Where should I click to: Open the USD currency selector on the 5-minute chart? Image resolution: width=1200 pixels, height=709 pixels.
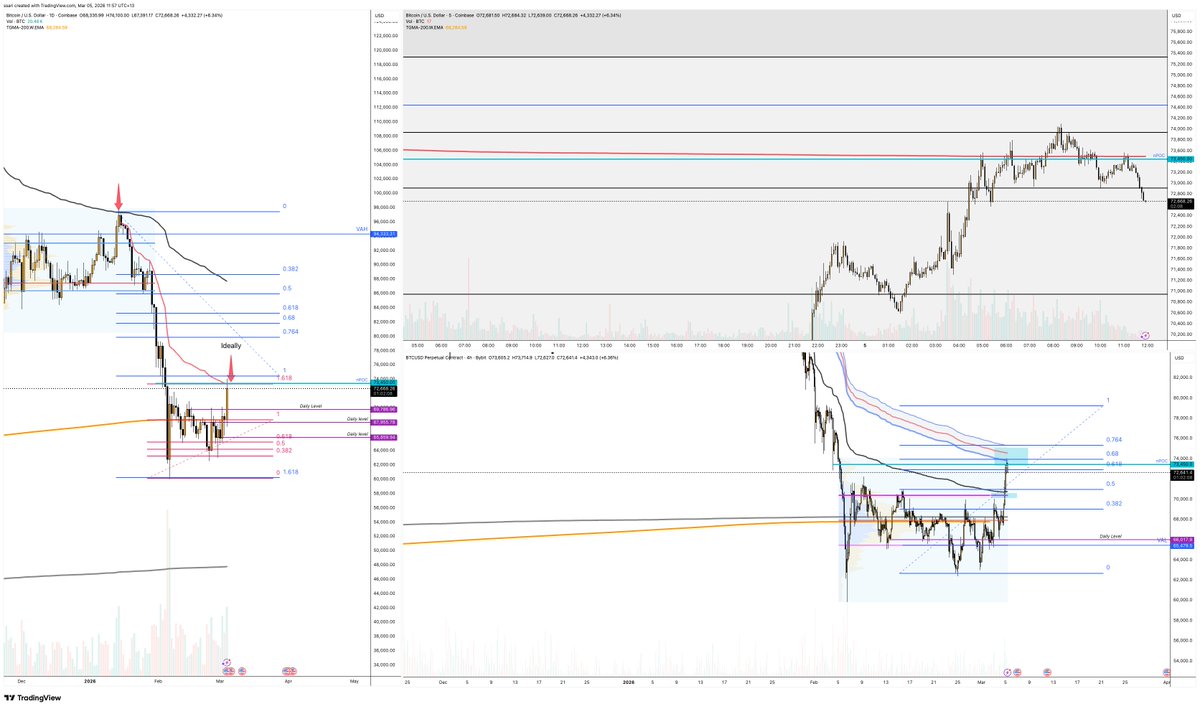pyautogui.click(x=1181, y=17)
